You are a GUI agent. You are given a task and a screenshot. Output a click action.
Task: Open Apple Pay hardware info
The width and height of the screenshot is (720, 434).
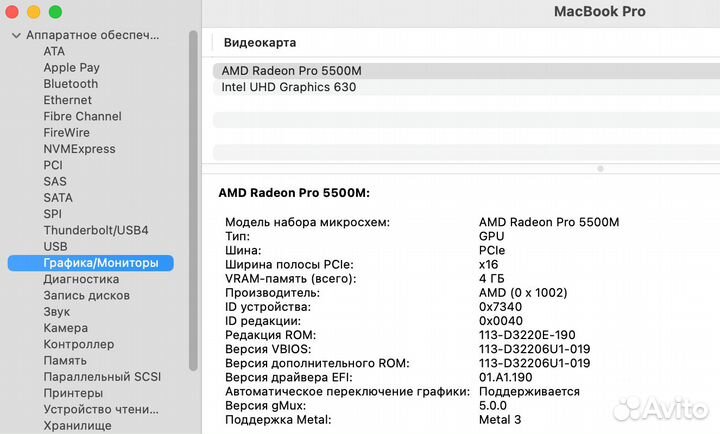pyautogui.click(x=72, y=68)
